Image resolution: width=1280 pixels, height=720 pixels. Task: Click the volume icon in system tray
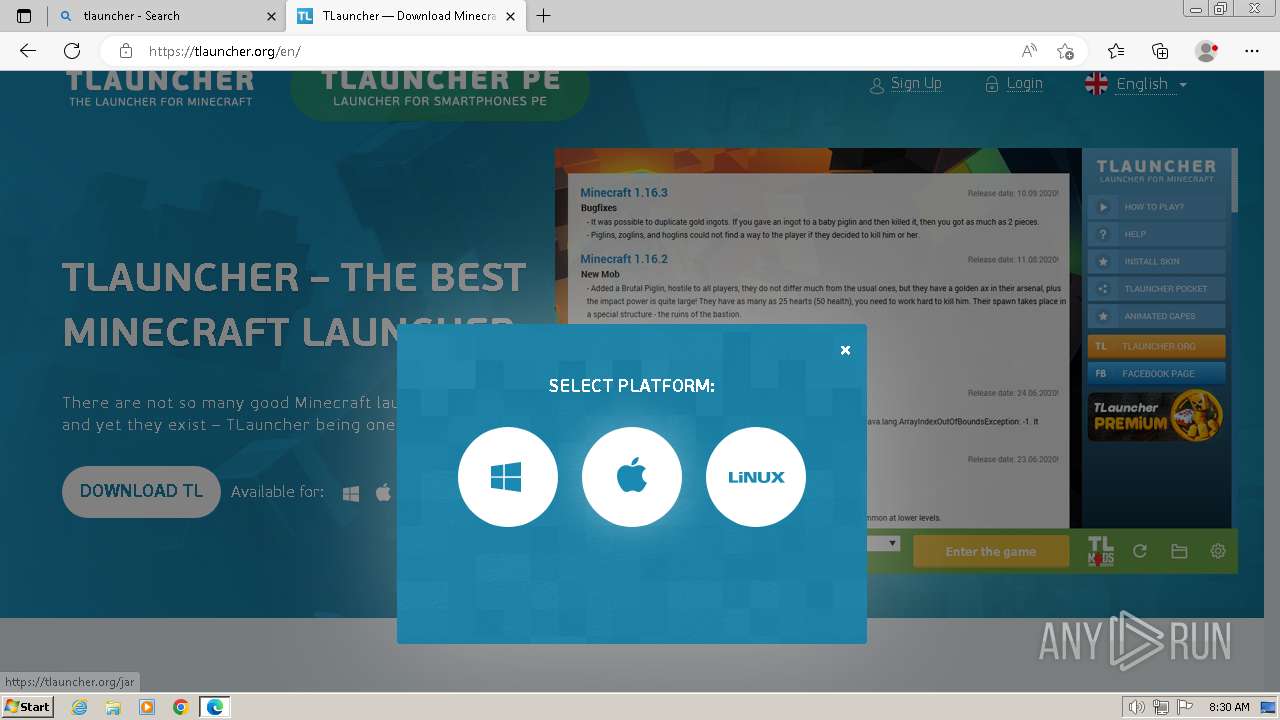pos(1137,707)
